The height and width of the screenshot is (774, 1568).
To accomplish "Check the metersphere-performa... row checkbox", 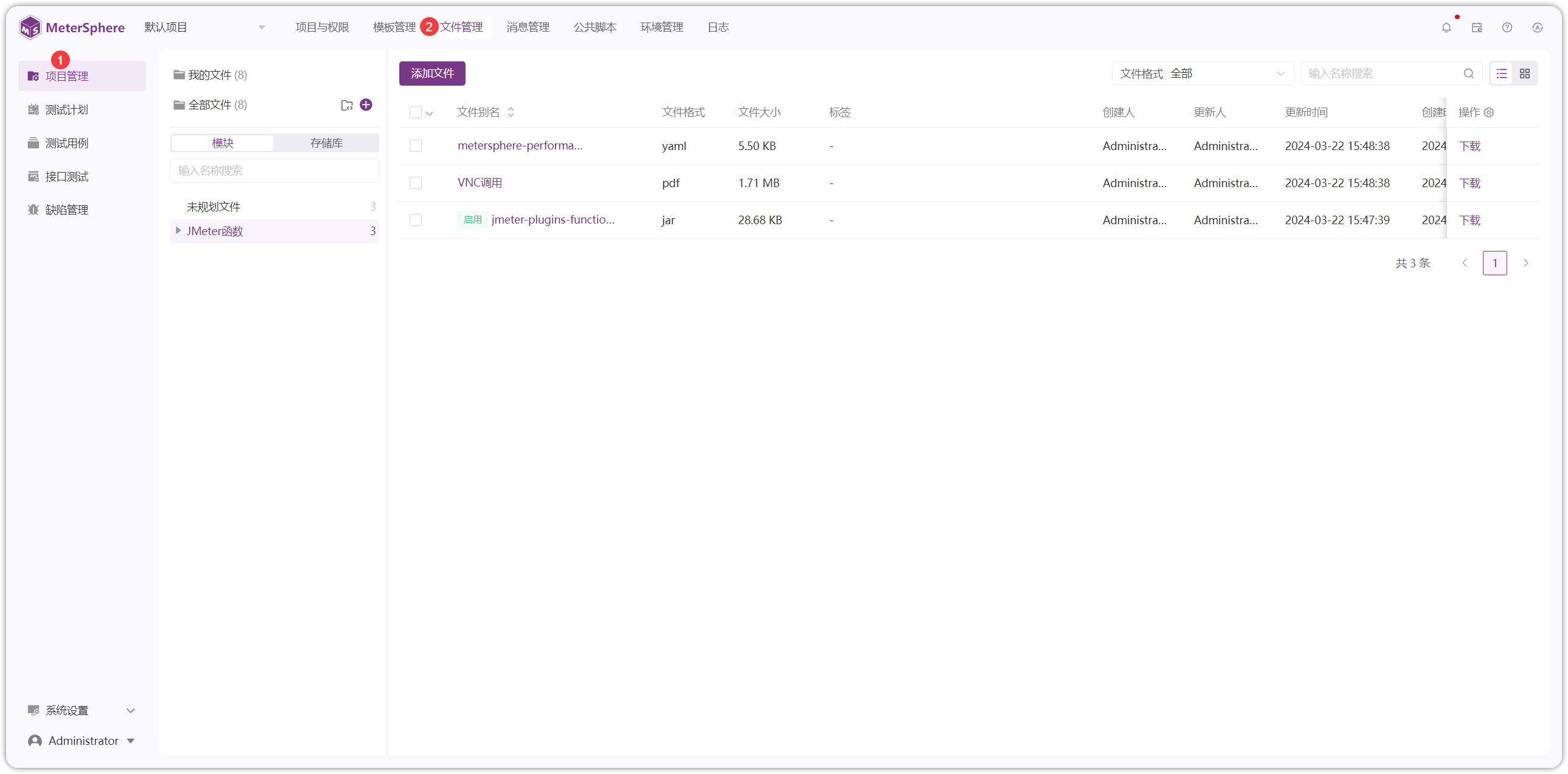I will click(x=416, y=146).
